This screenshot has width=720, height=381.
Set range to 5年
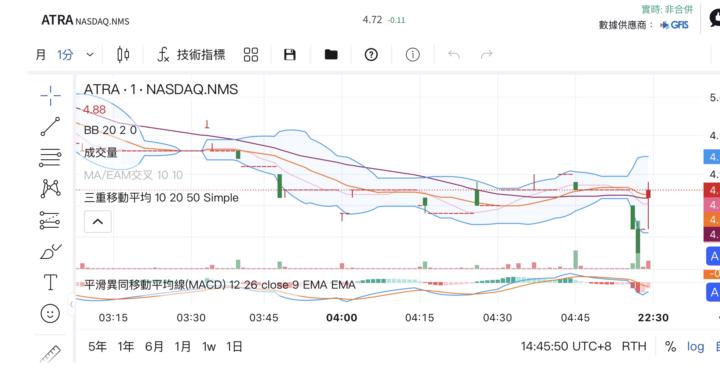click(97, 347)
